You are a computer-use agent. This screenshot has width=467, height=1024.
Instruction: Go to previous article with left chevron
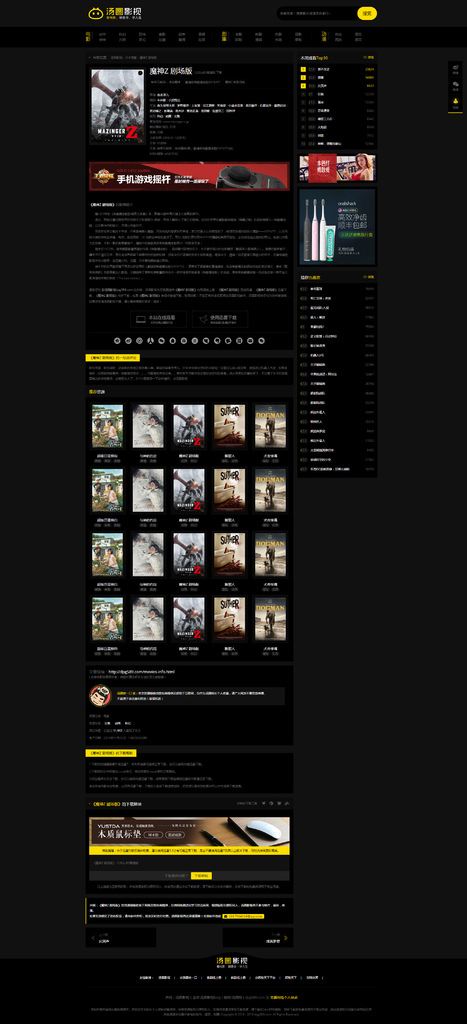click(x=92, y=938)
